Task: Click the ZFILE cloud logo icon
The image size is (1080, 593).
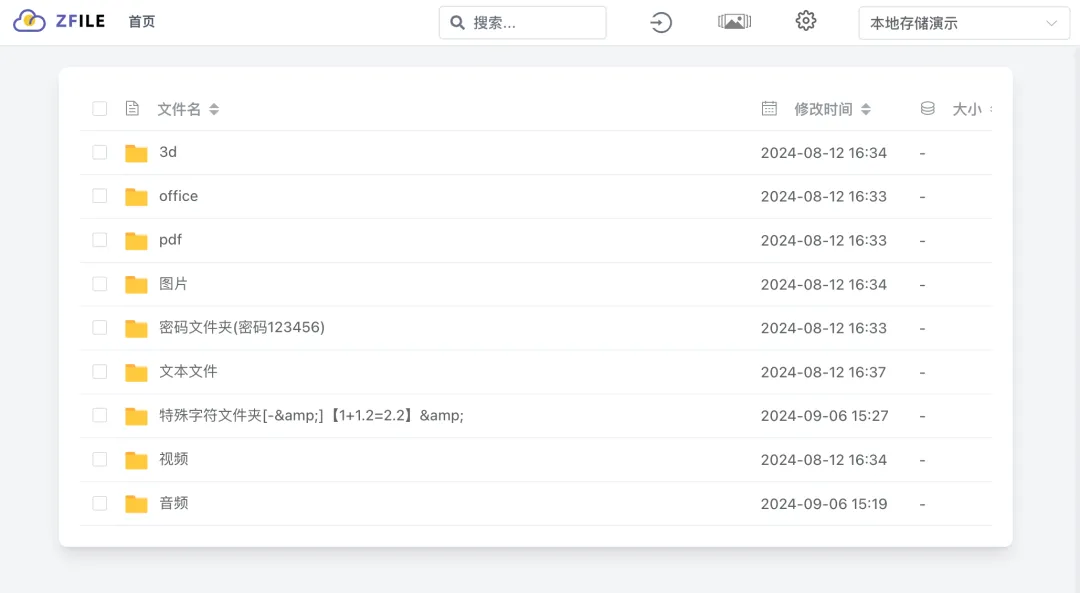Action: tap(30, 21)
